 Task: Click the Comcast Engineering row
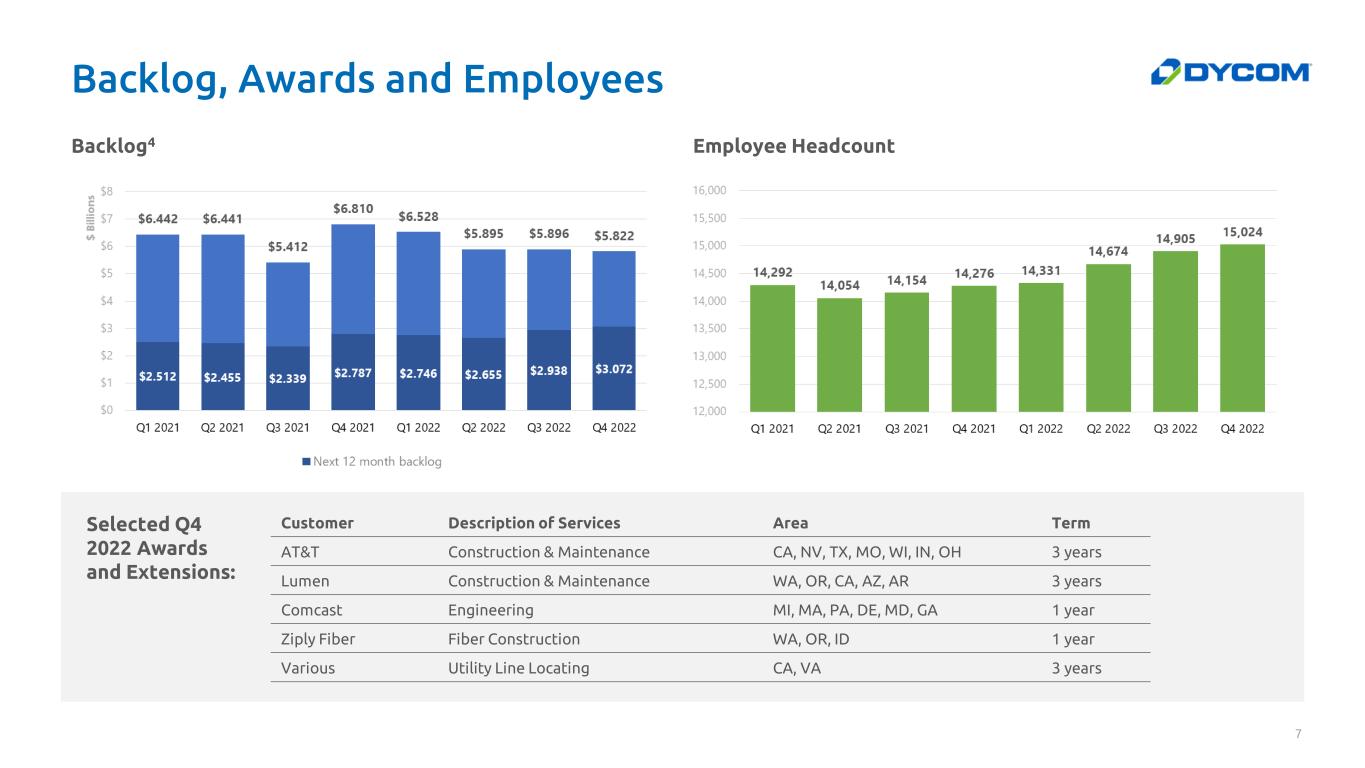tap(710, 610)
